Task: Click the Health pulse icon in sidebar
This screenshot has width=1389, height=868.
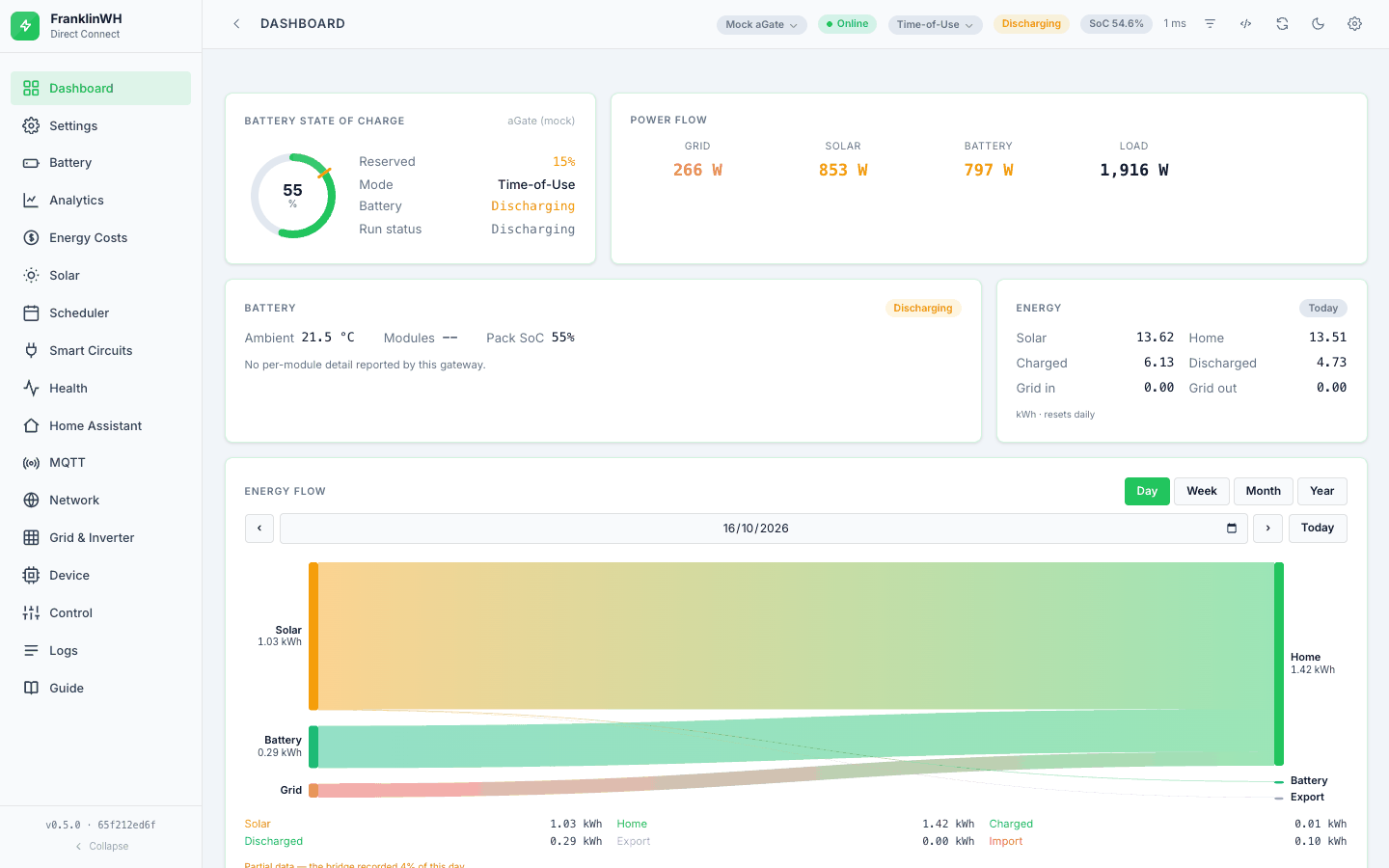Action: 31,389
